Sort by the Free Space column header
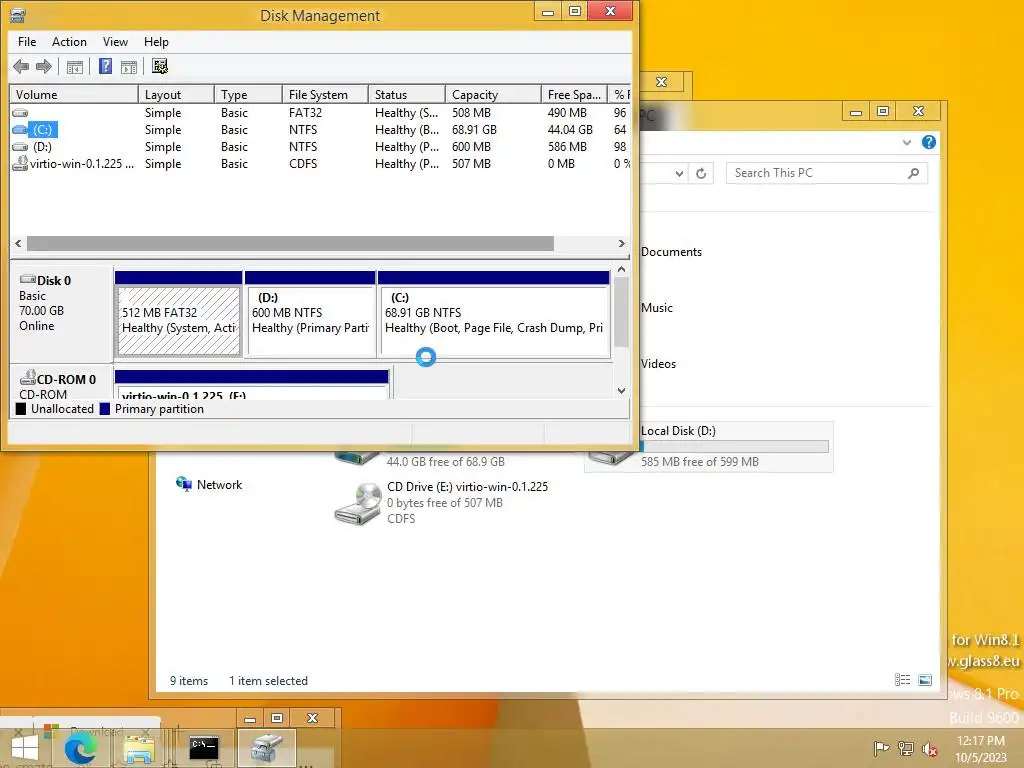1024x768 pixels. tap(574, 95)
